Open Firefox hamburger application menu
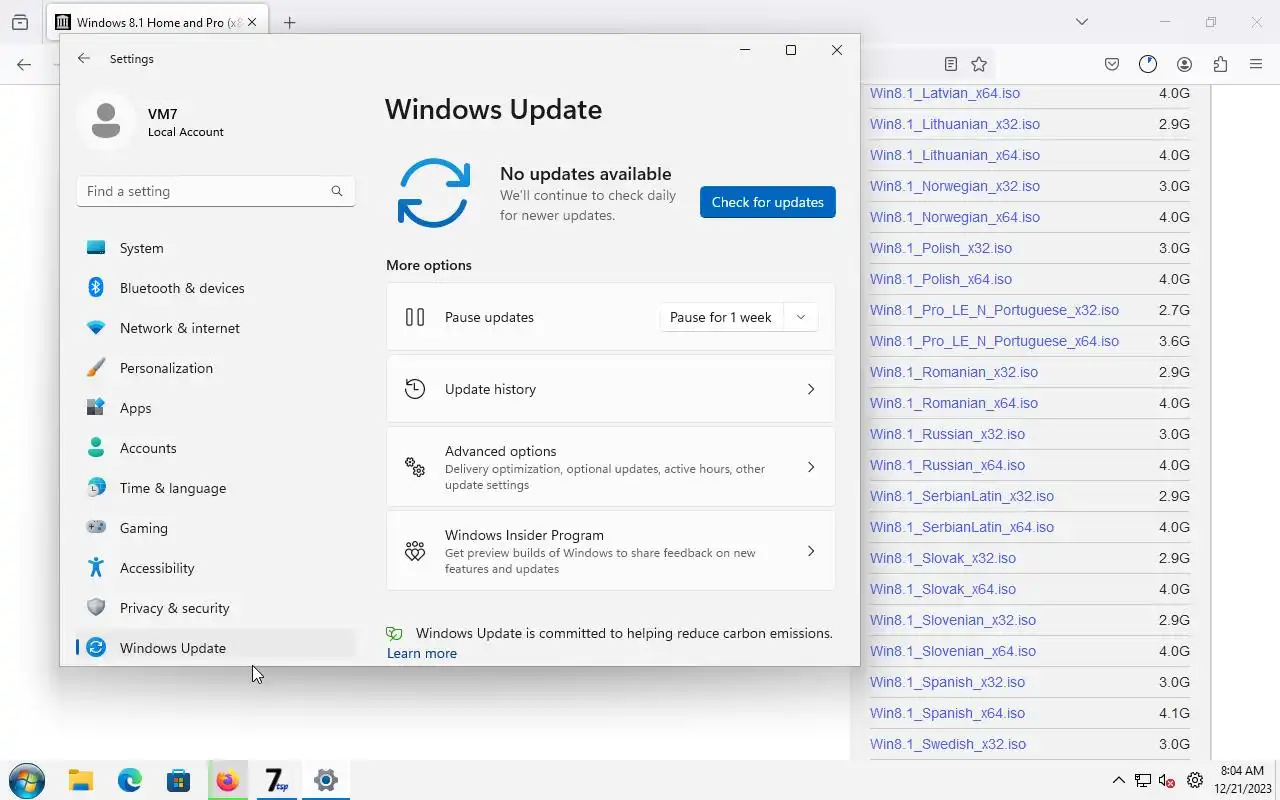 pyautogui.click(x=1256, y=64)
